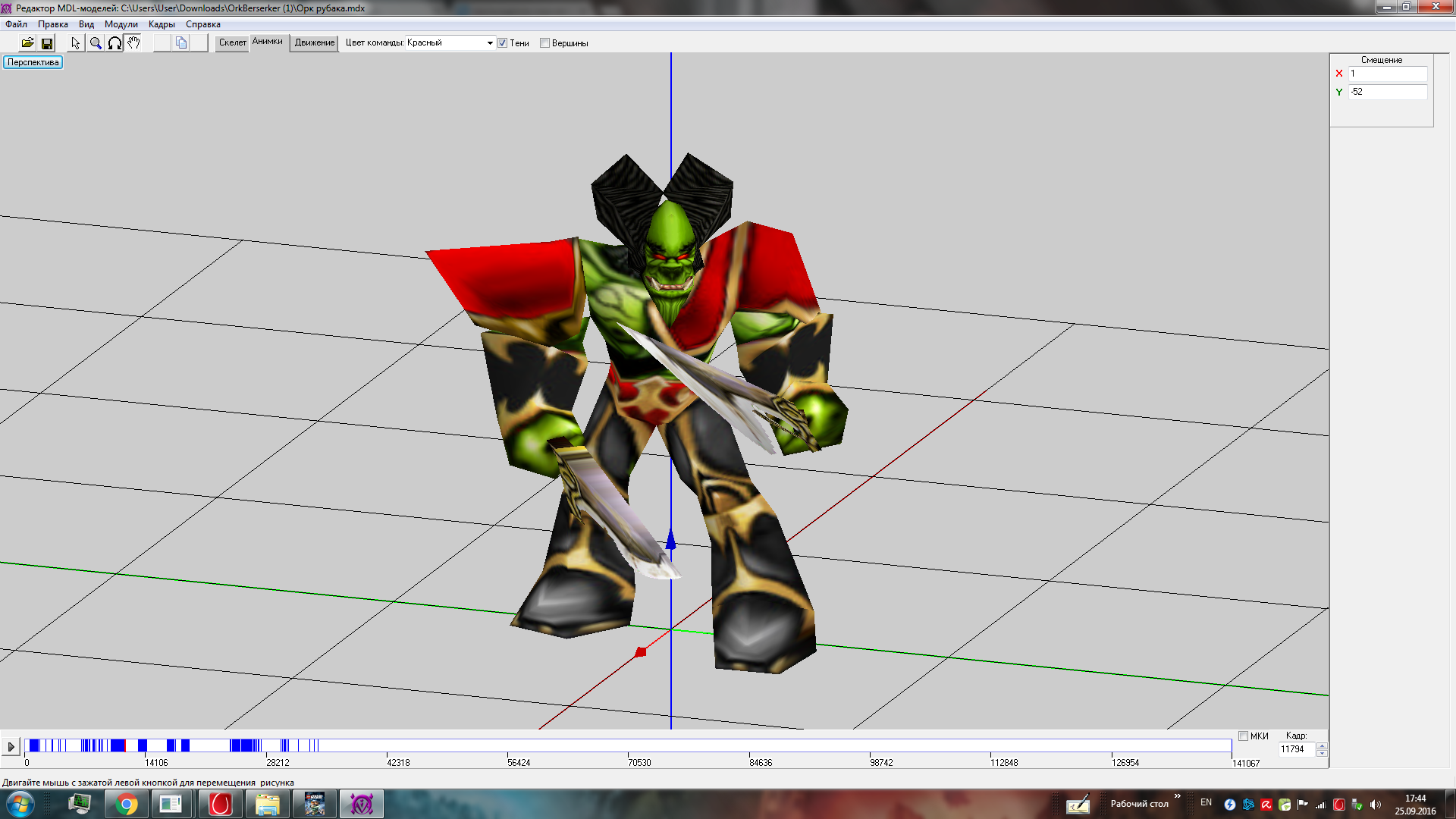Image resolution: width=1456 pixels, height=819 pixels.
Task: Toggle the Тени shadows checkbox
Action: click(x=502, y=43)
